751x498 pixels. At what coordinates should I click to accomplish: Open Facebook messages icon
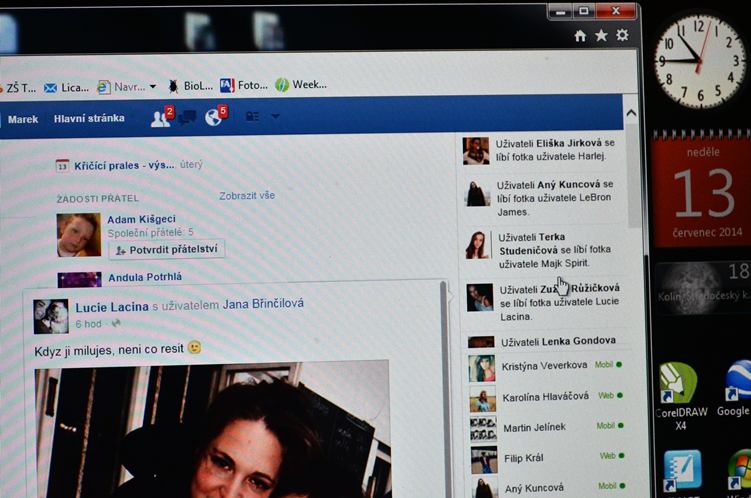[188, 118]
